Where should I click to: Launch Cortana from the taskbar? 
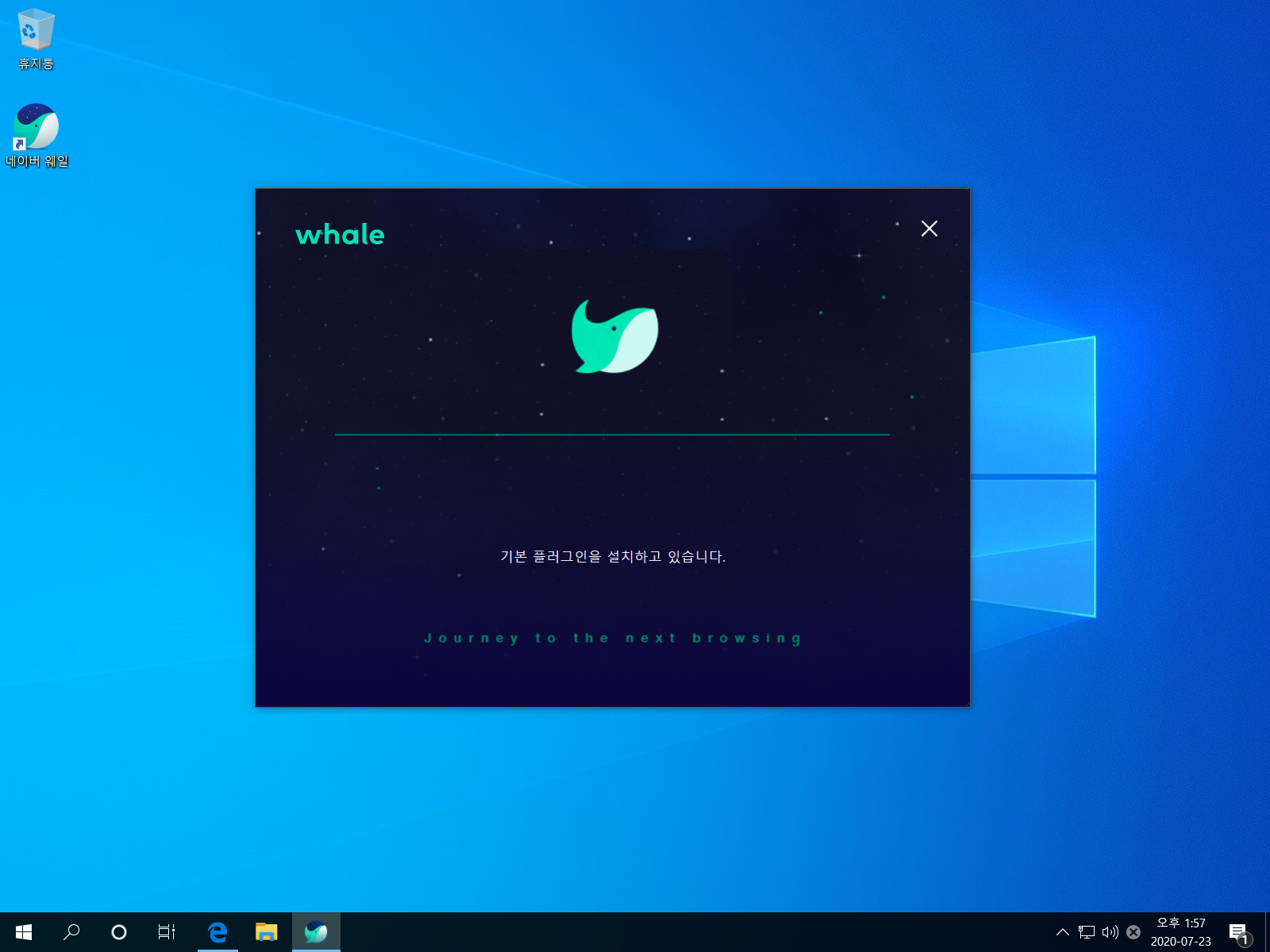[119, 932]
